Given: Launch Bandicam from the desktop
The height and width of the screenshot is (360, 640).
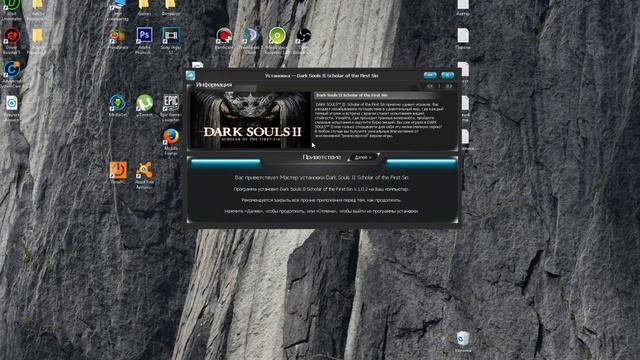Looking at the screenshot, I should click(x=224, y=38).
